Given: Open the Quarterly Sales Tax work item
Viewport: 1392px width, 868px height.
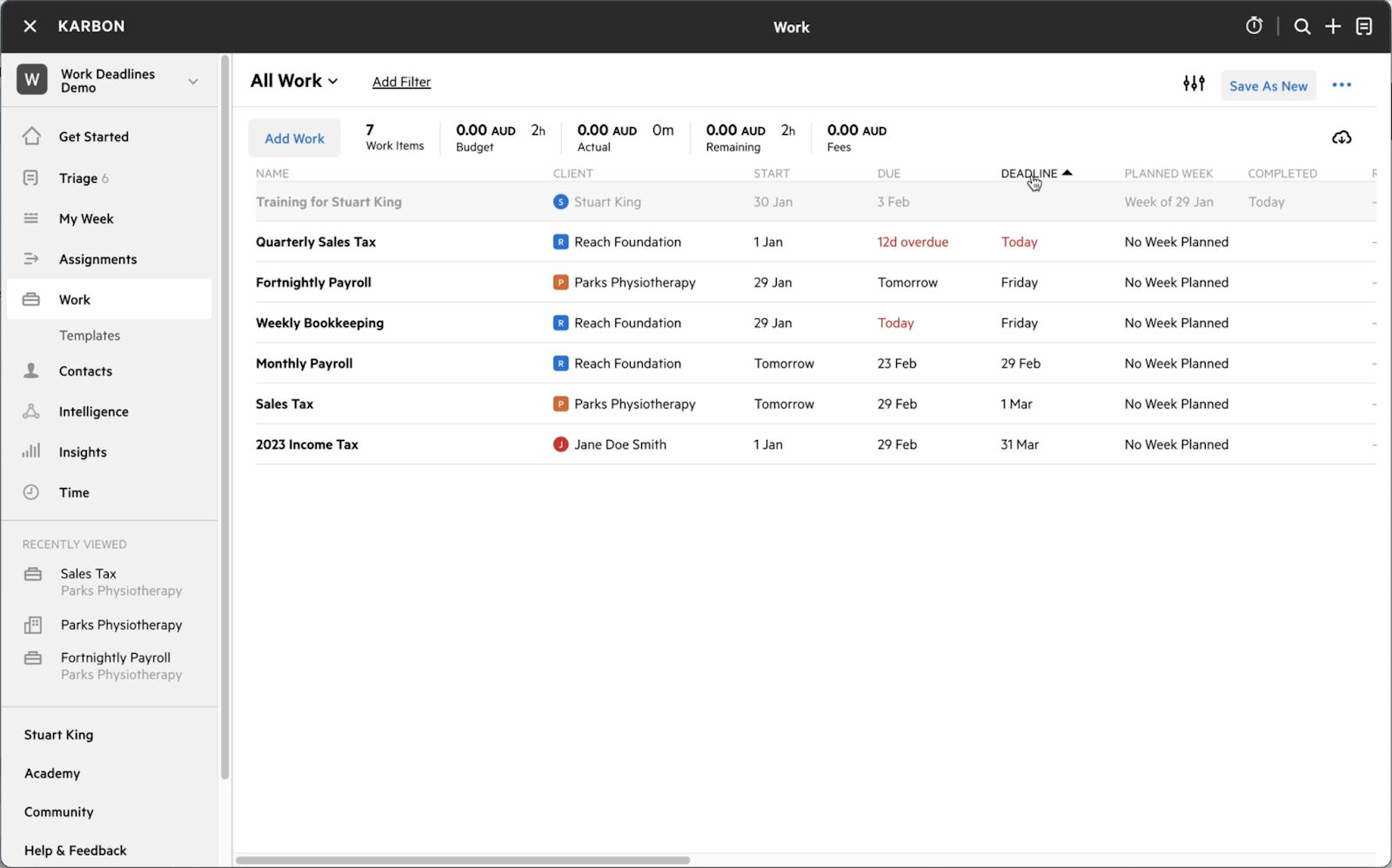Looking at the screenshot, I should click(x=316, y=242).
